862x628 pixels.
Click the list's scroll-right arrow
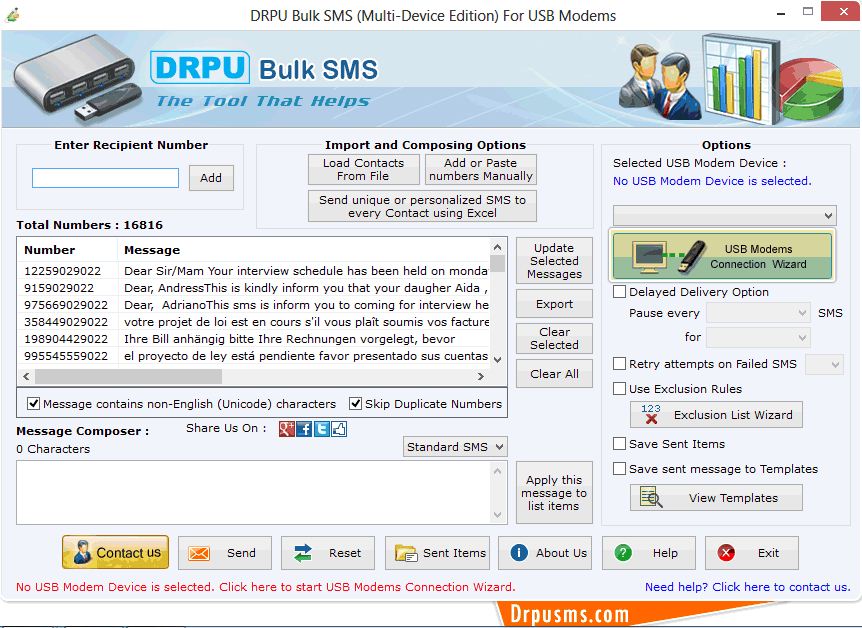point(481,377)
